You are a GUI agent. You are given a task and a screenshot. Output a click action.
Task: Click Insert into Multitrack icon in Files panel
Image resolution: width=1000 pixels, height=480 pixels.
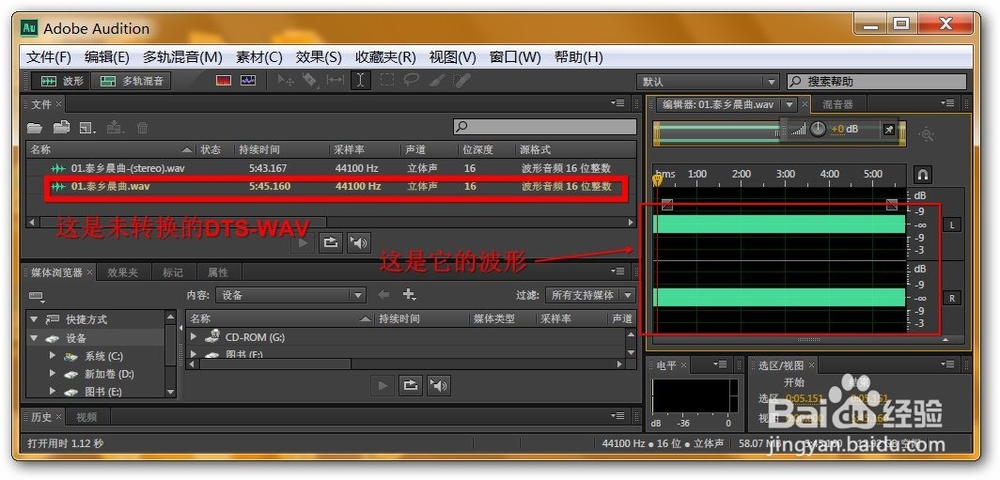(115, 127)
